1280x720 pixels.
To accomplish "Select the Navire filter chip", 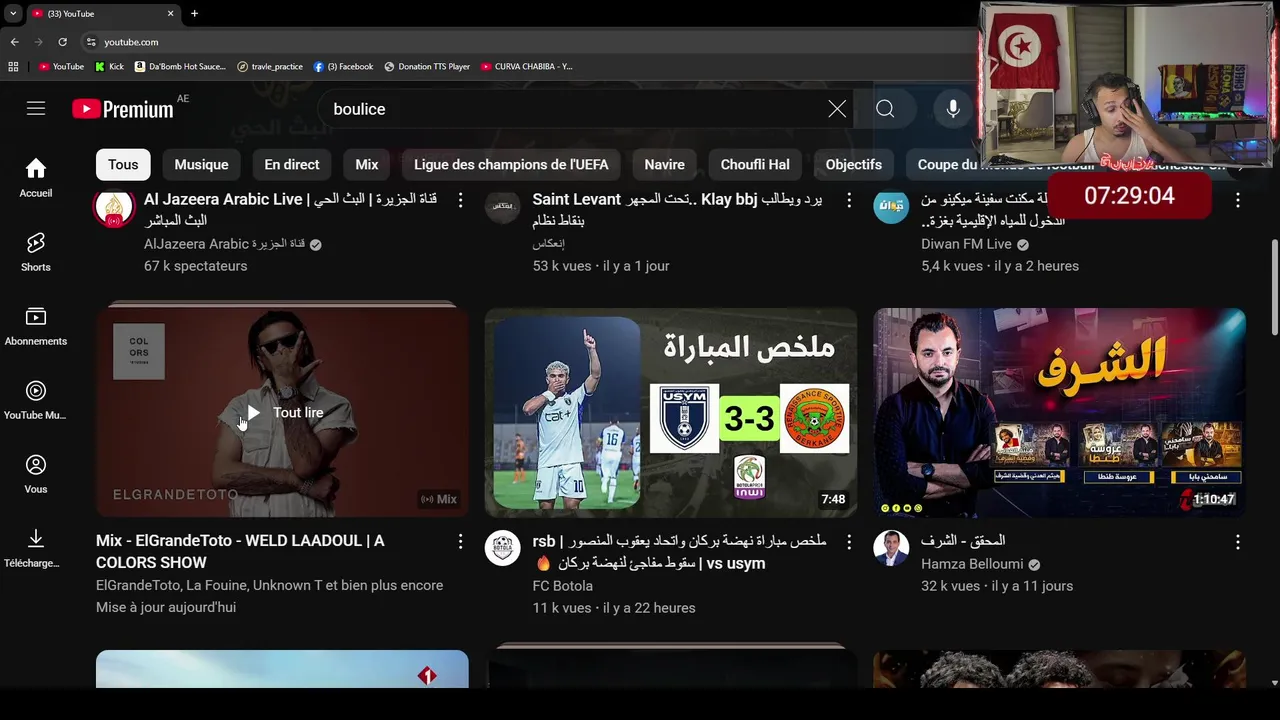I will coord(665,165).
